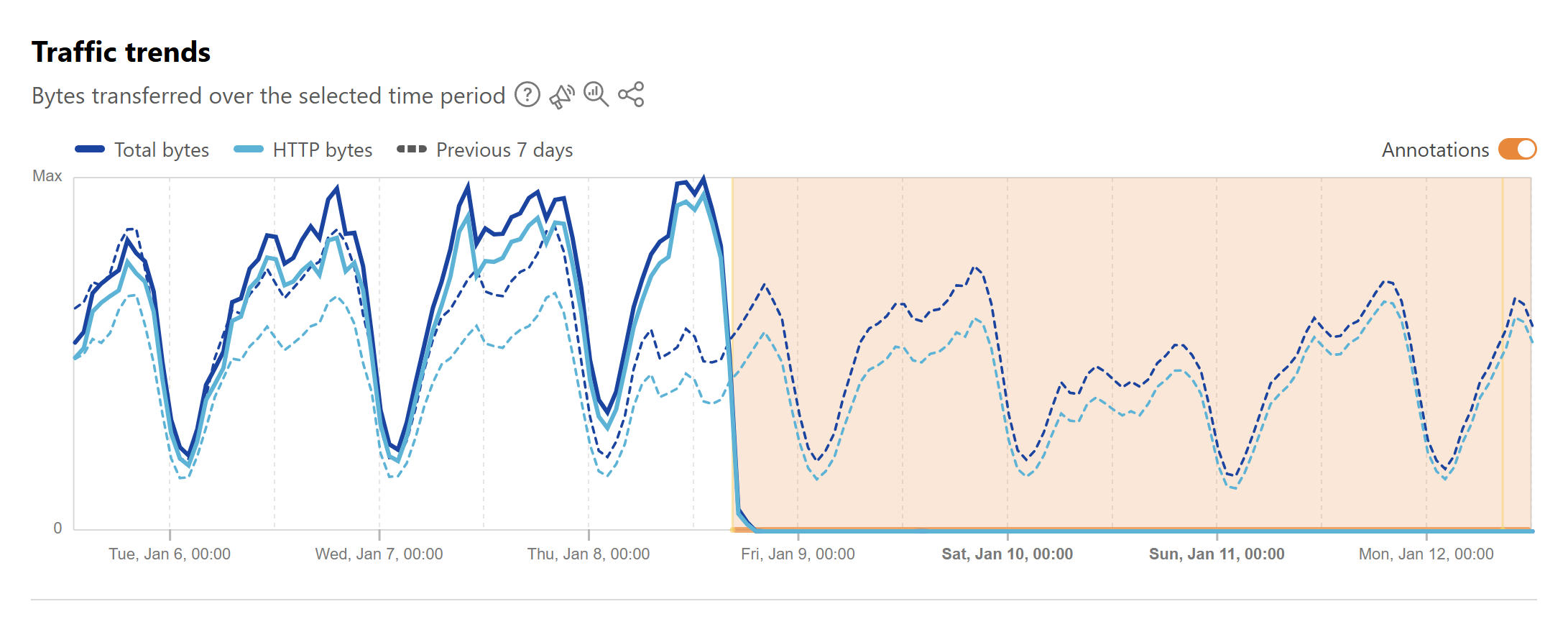Click the light blue HTTP bytes swatch

click(249, 150)
